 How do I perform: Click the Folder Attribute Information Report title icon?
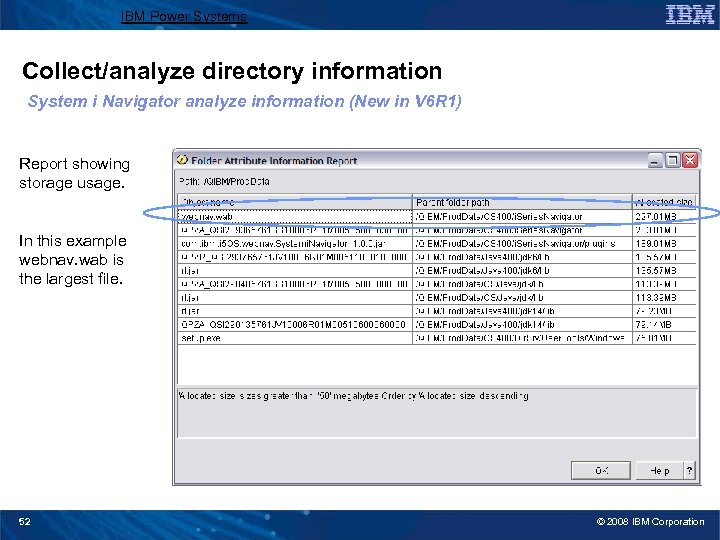(182, 160)
